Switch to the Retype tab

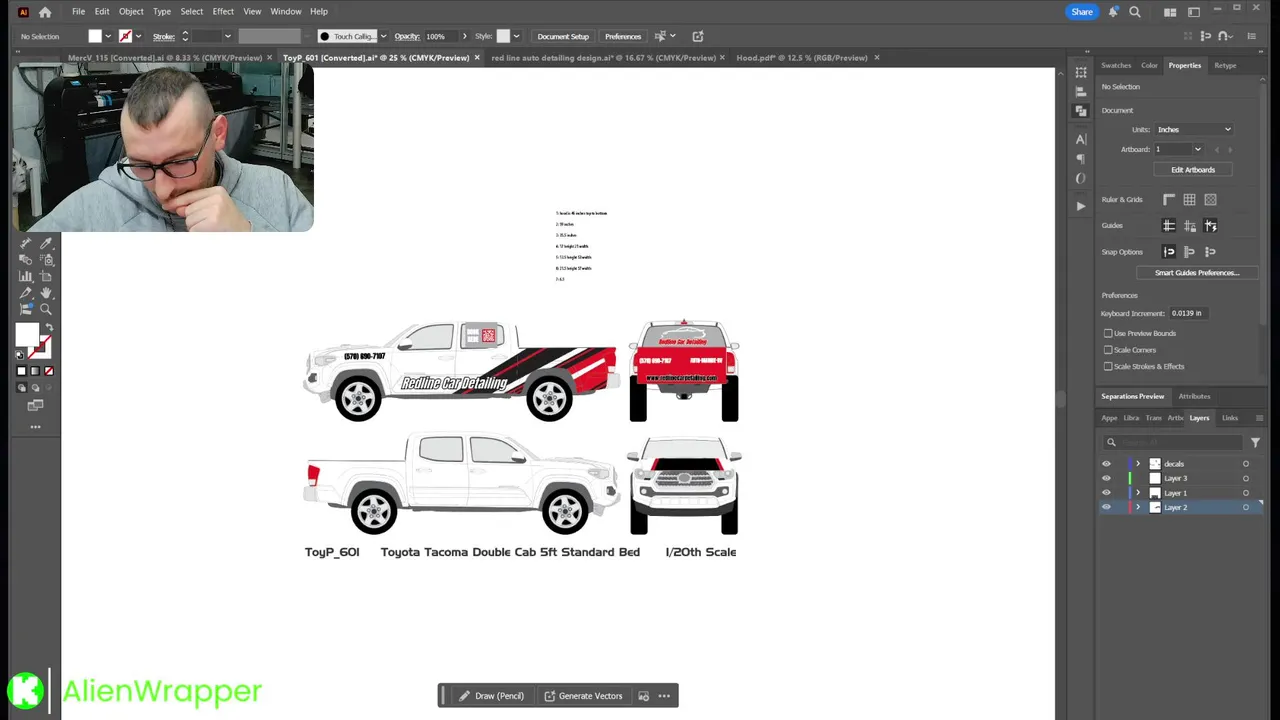1225,65
